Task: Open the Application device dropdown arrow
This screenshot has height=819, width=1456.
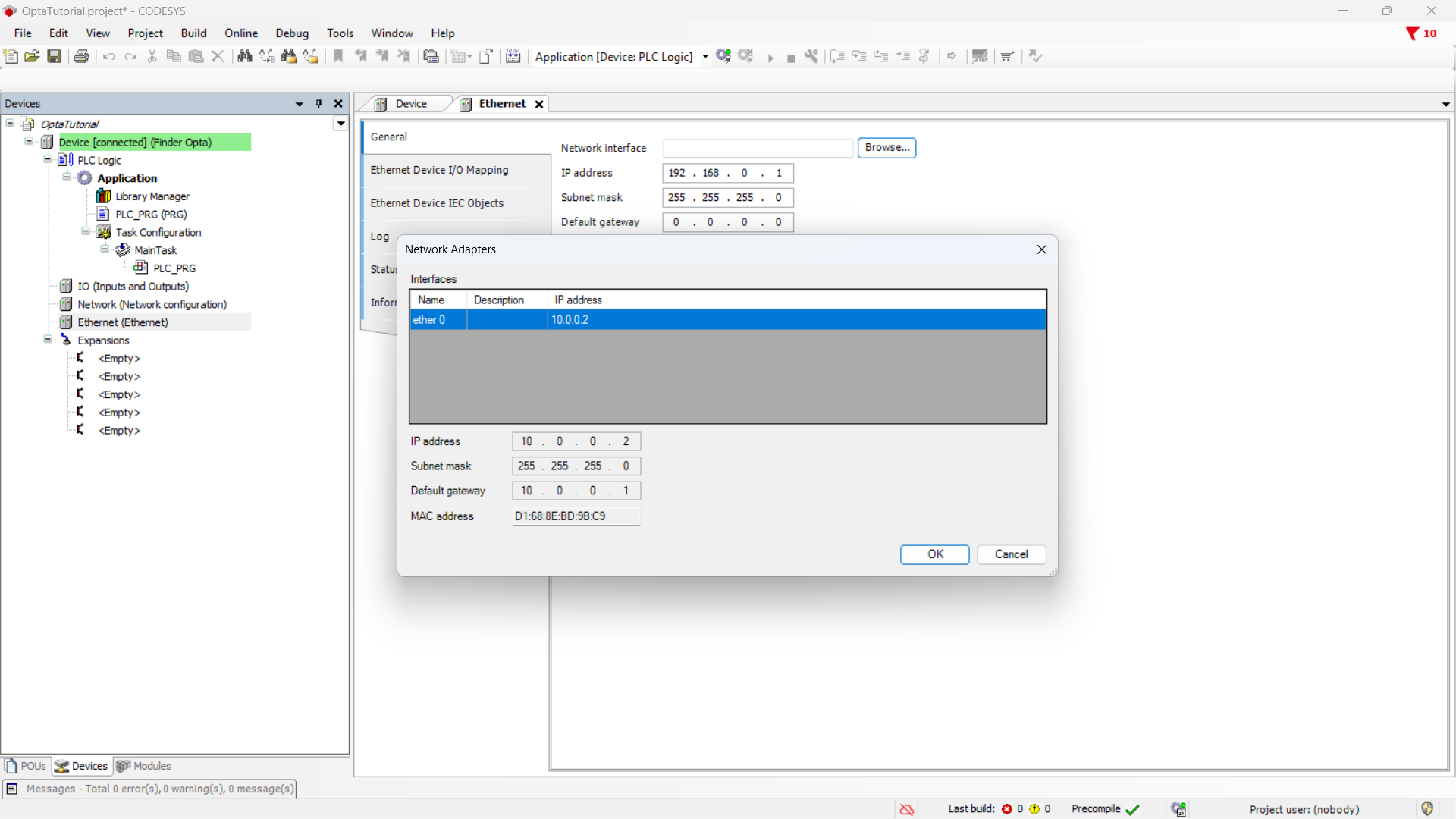Action: [x=705, y=57]
